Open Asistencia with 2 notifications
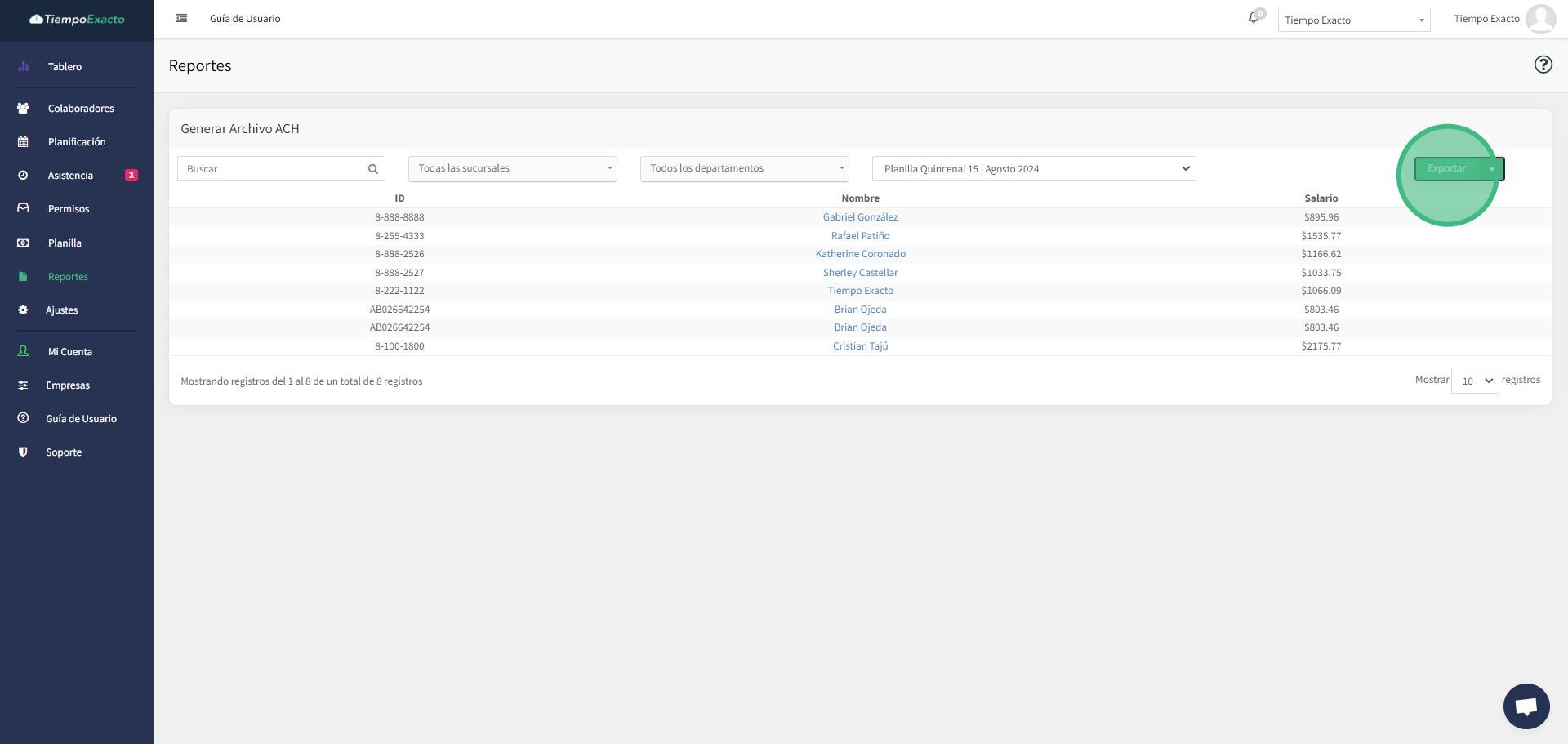 click(x=70, y=176)
